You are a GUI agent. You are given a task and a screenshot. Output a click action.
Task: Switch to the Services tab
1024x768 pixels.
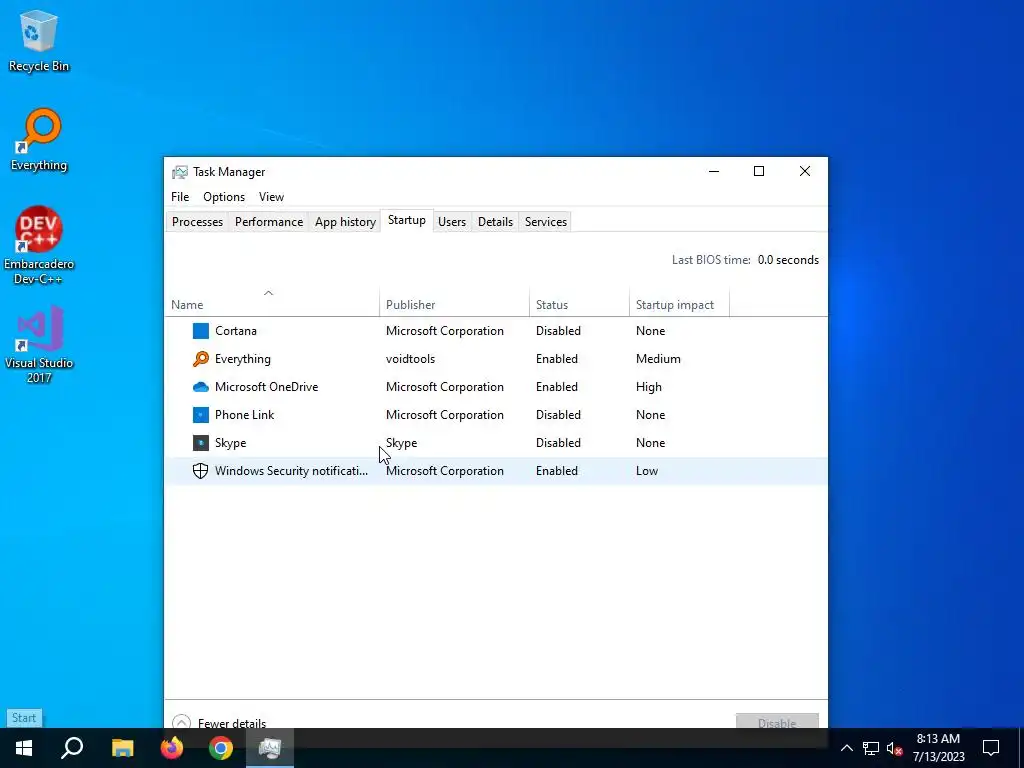pyautogui.click(x=546, y=222)
